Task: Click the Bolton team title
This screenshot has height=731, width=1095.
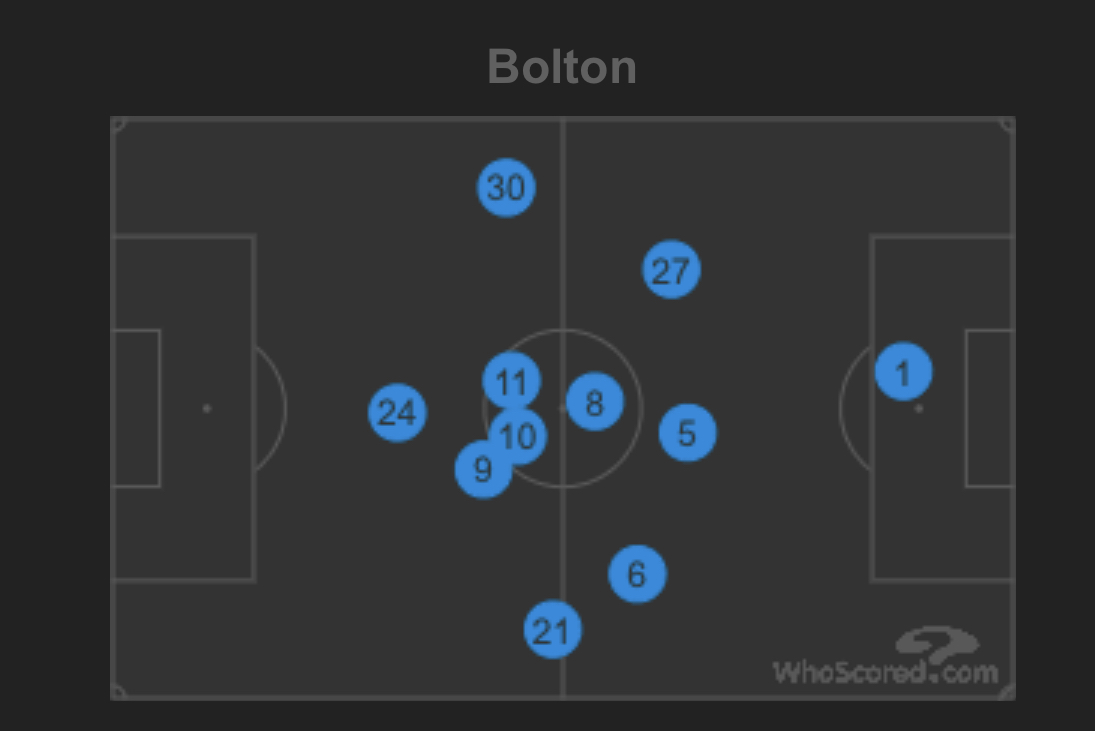Action: point(562,67)
